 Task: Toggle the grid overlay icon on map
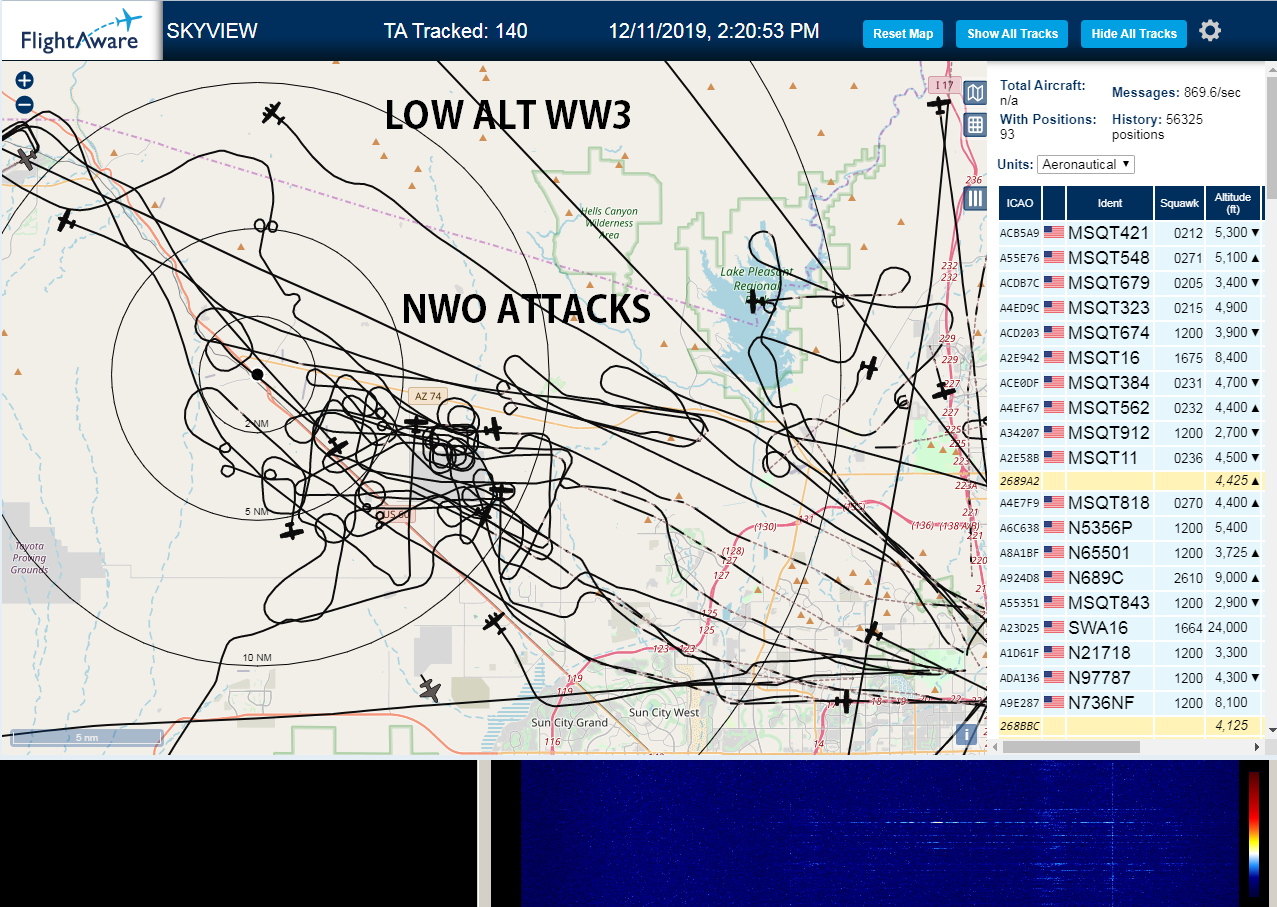[975, 125]
